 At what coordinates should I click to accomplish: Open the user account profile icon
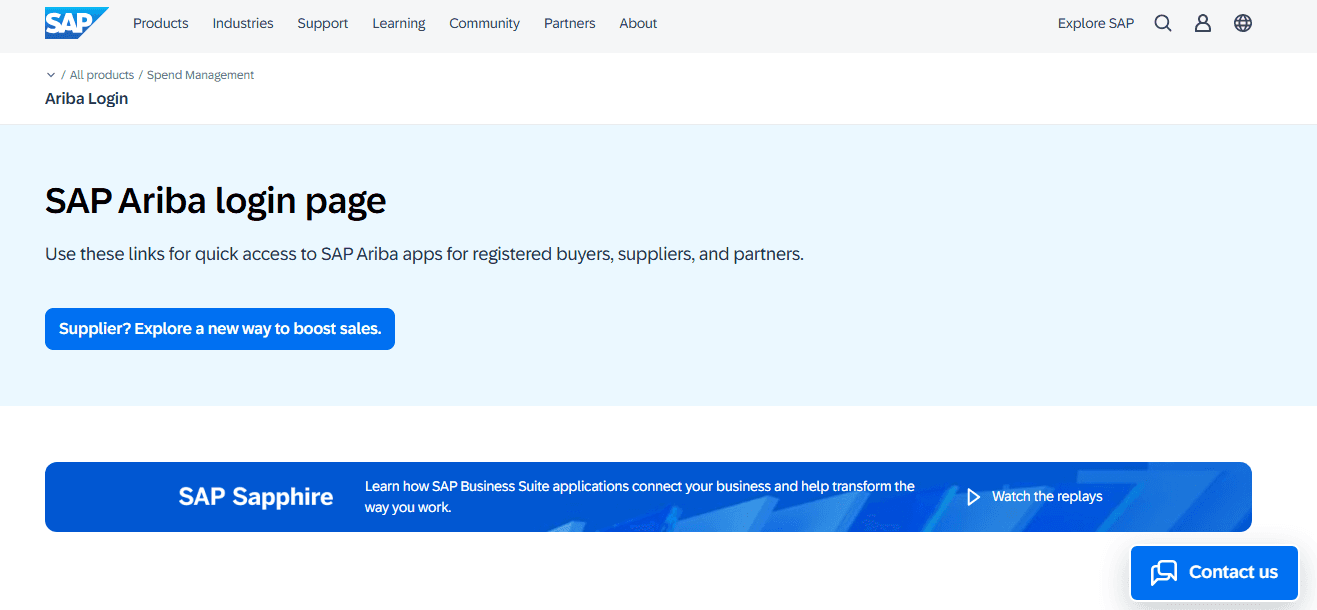point(1203,23)
